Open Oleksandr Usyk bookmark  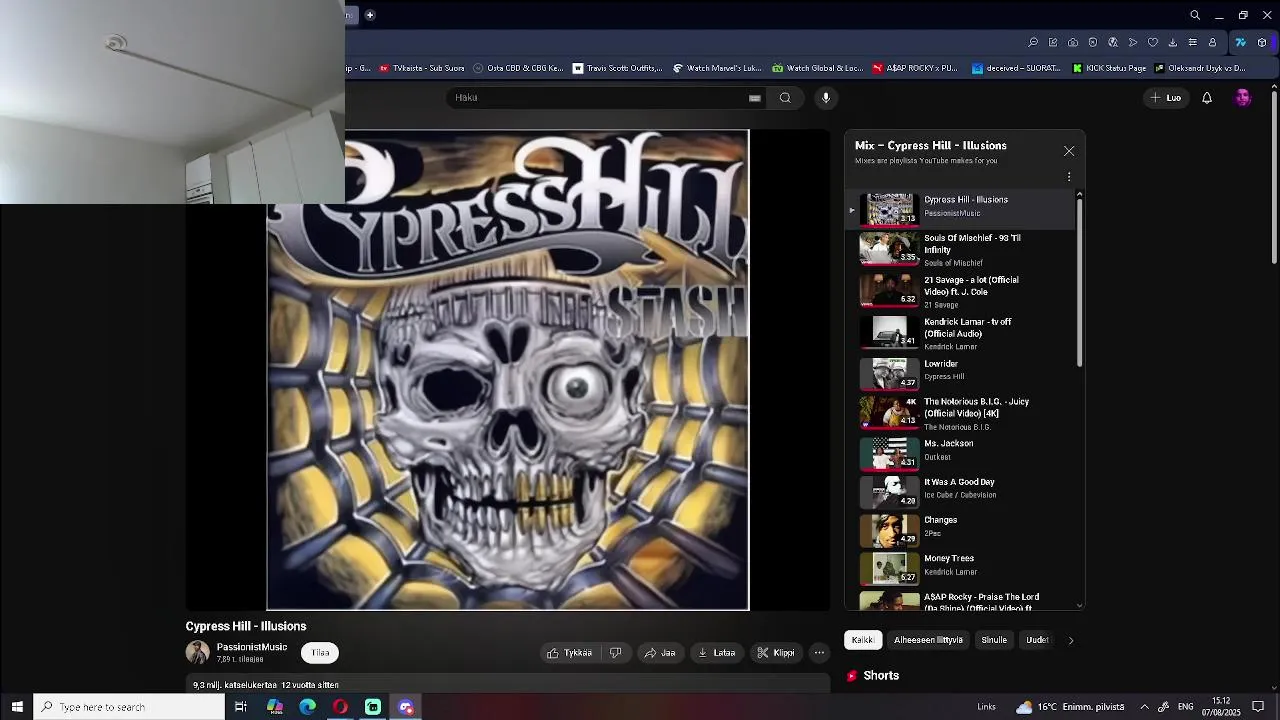[1200, 68]
